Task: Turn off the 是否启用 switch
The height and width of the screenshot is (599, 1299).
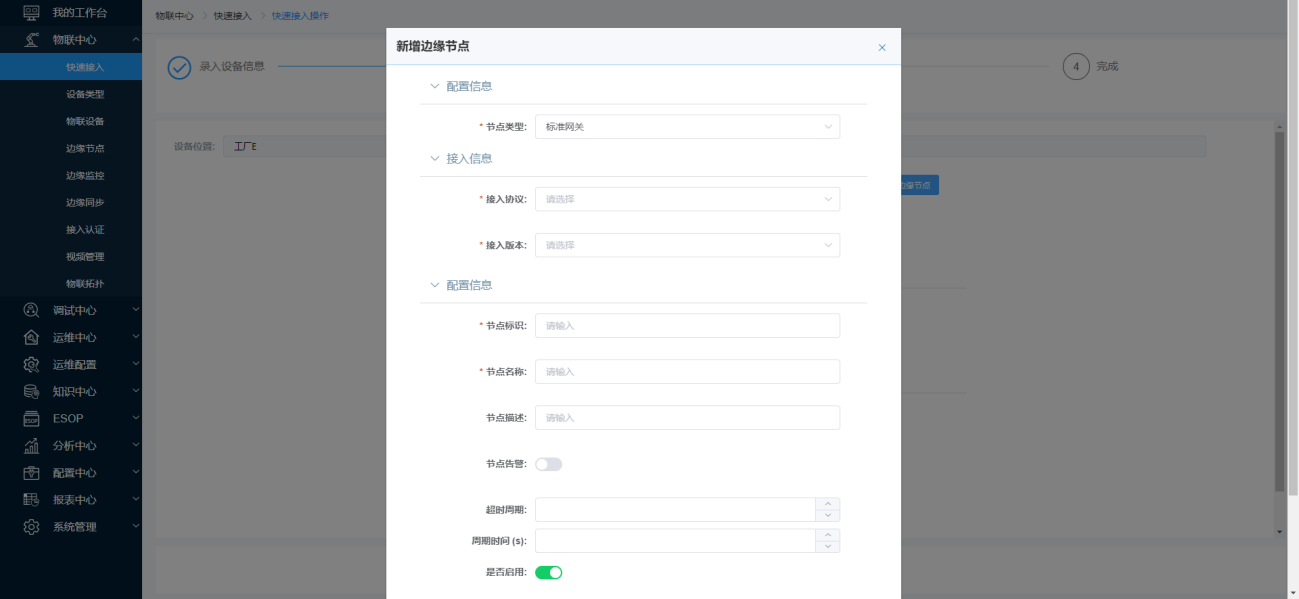Action: click(548, 572)
